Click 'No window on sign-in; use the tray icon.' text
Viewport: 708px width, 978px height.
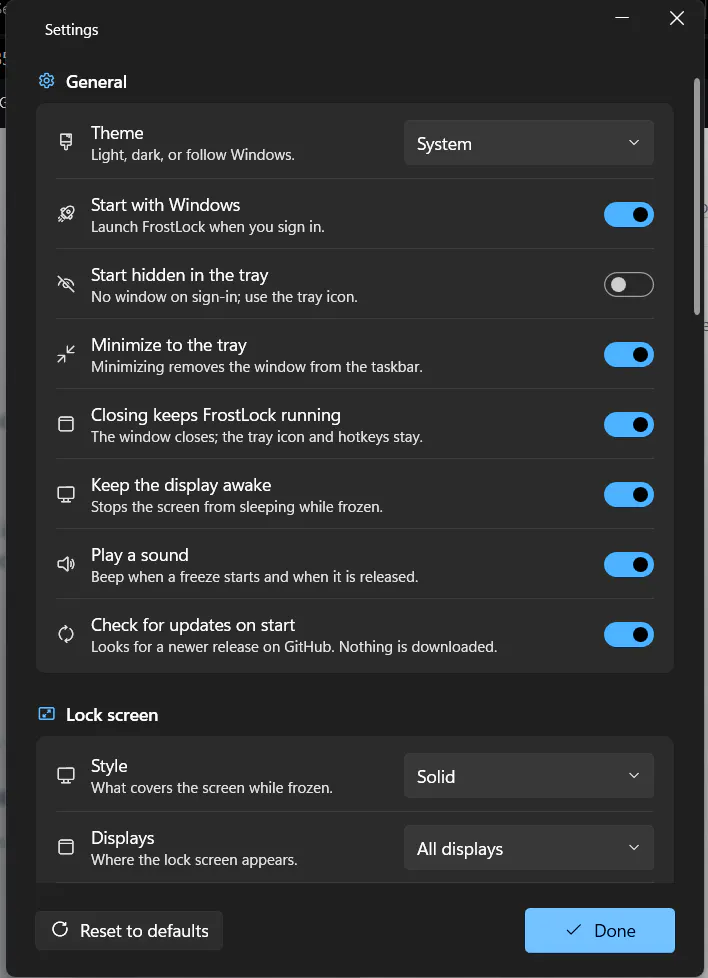tap(225, 297)
